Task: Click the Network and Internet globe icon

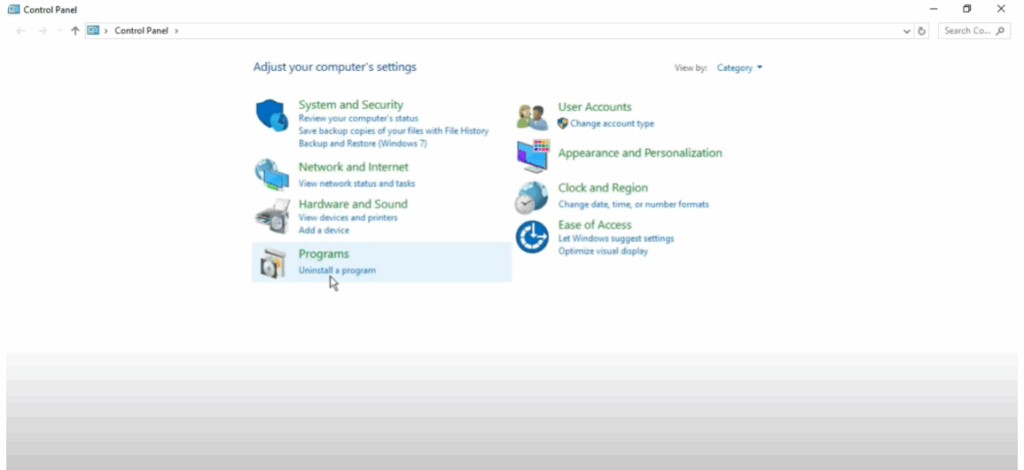Action: tap(271, 174)
